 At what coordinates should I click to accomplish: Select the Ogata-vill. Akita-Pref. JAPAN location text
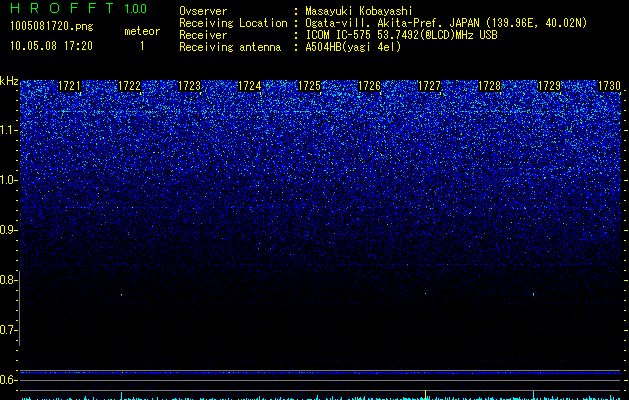coord(446,23)
